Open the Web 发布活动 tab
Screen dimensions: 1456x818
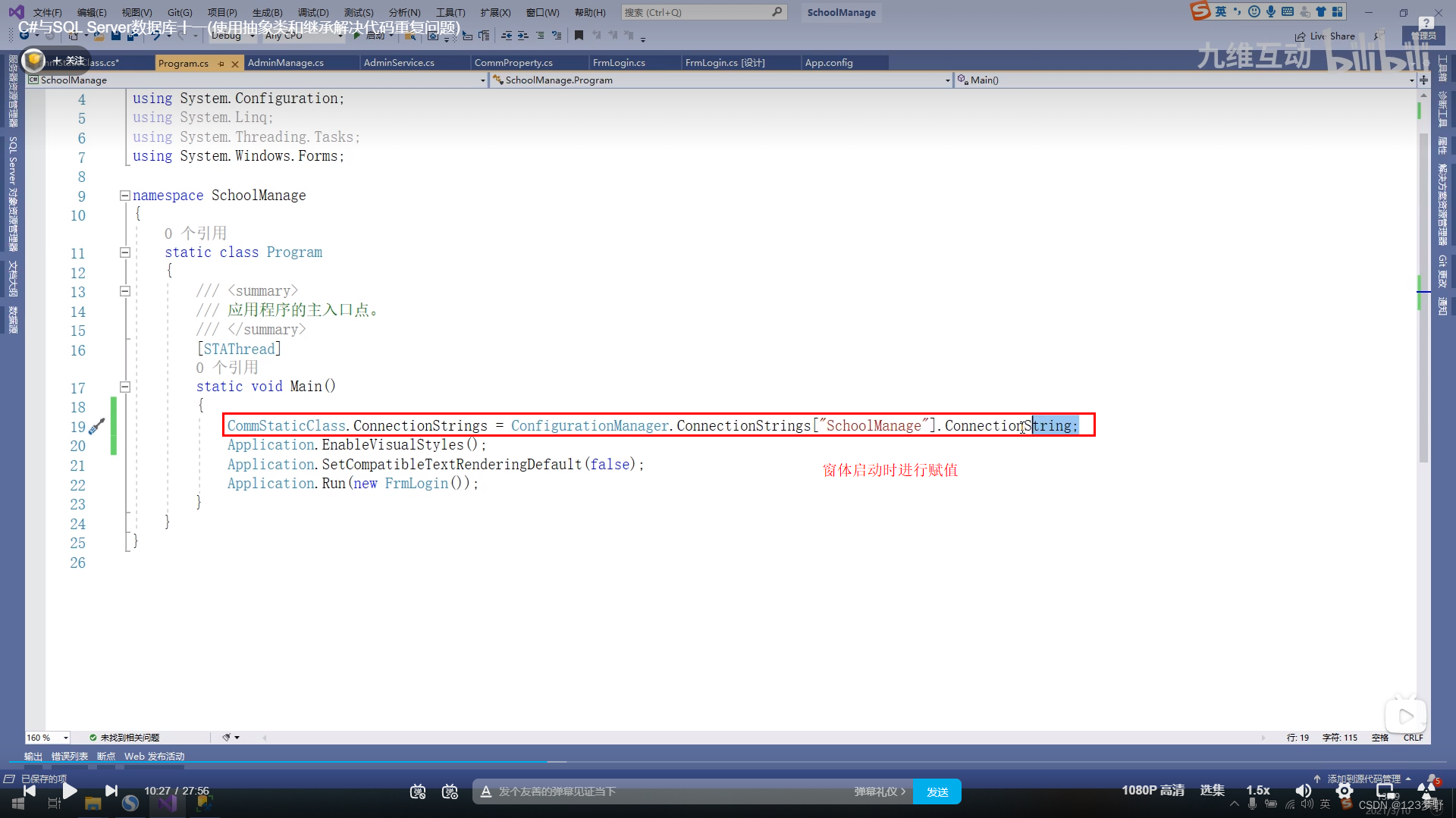coord(155,757)
